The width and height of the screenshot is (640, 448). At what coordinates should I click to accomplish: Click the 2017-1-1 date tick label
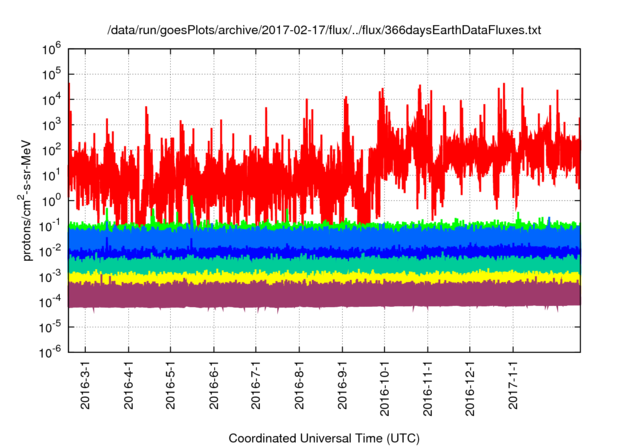513,385
